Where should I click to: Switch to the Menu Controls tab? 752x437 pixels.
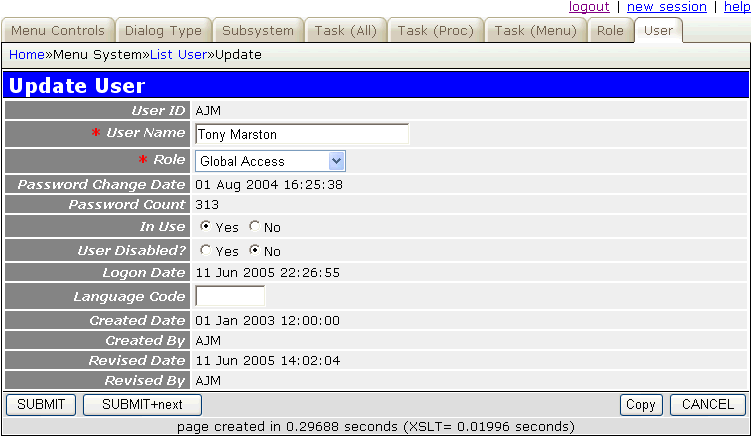57,31
